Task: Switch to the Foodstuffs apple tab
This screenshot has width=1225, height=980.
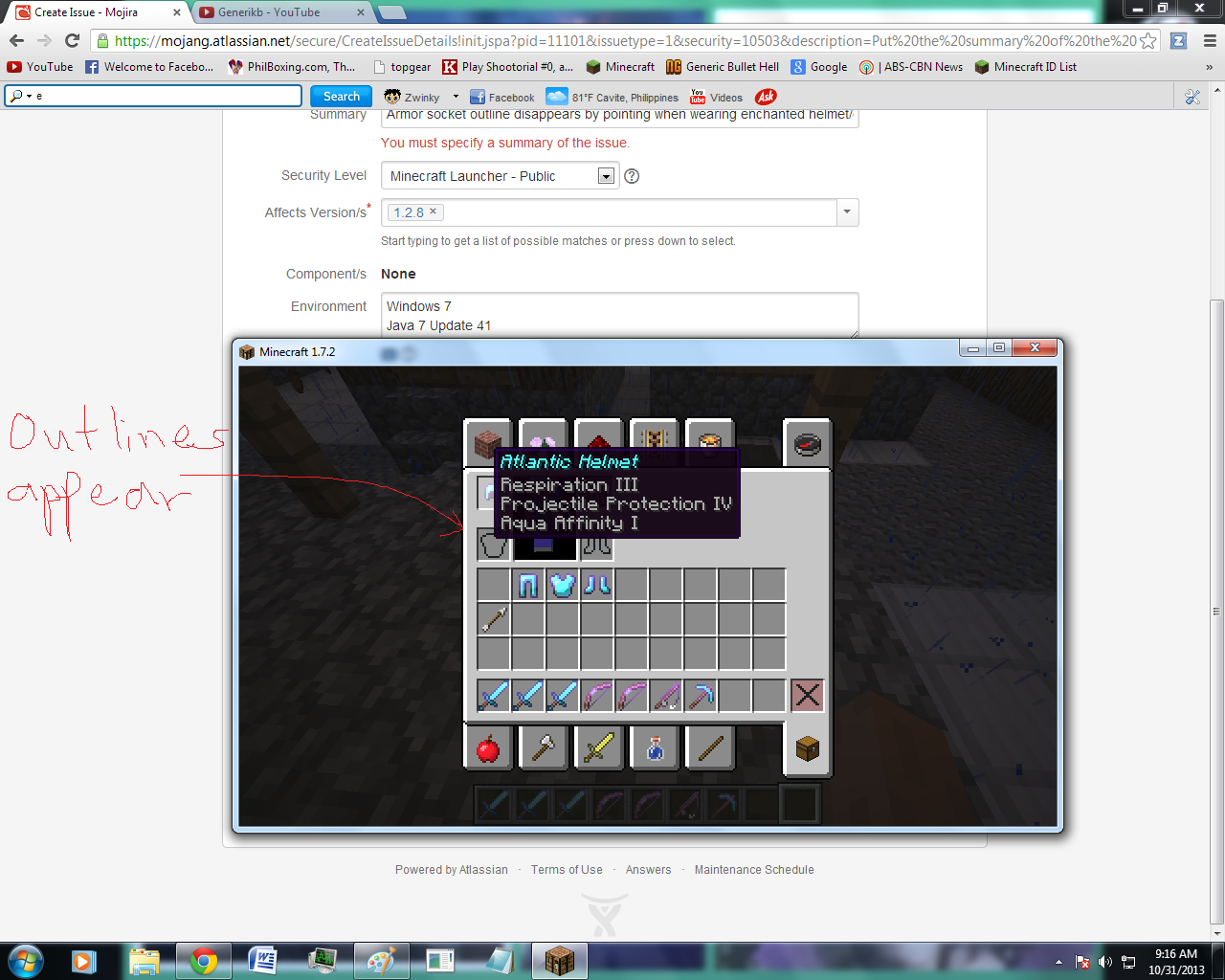Action: [x=488, y=747]
